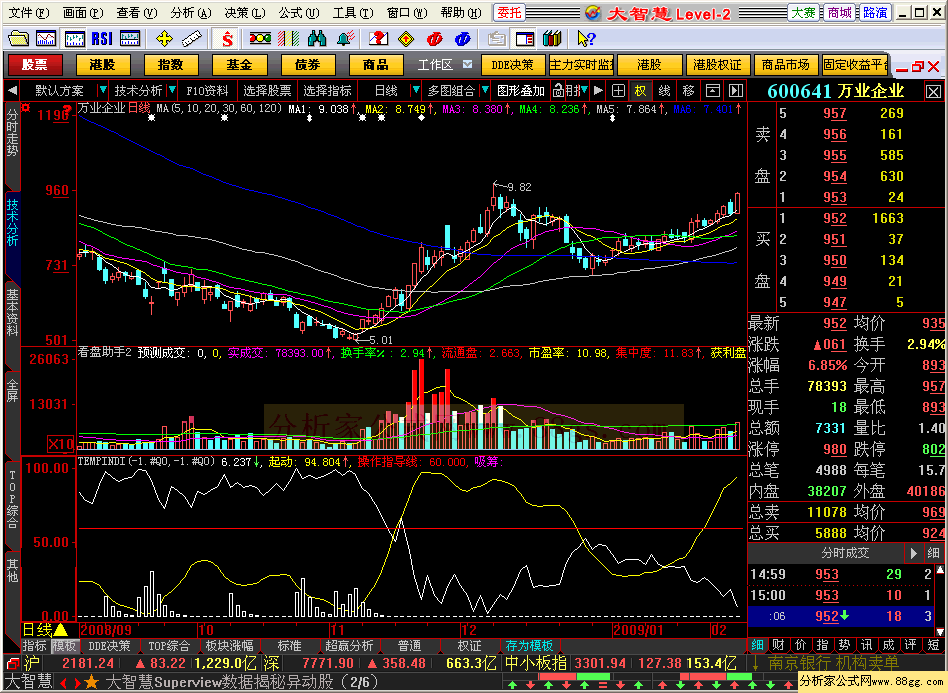Toggle the 势 trend tab at bottom right
The width and height of the screenshot is (948, 693).
click(x=845, y=645)
